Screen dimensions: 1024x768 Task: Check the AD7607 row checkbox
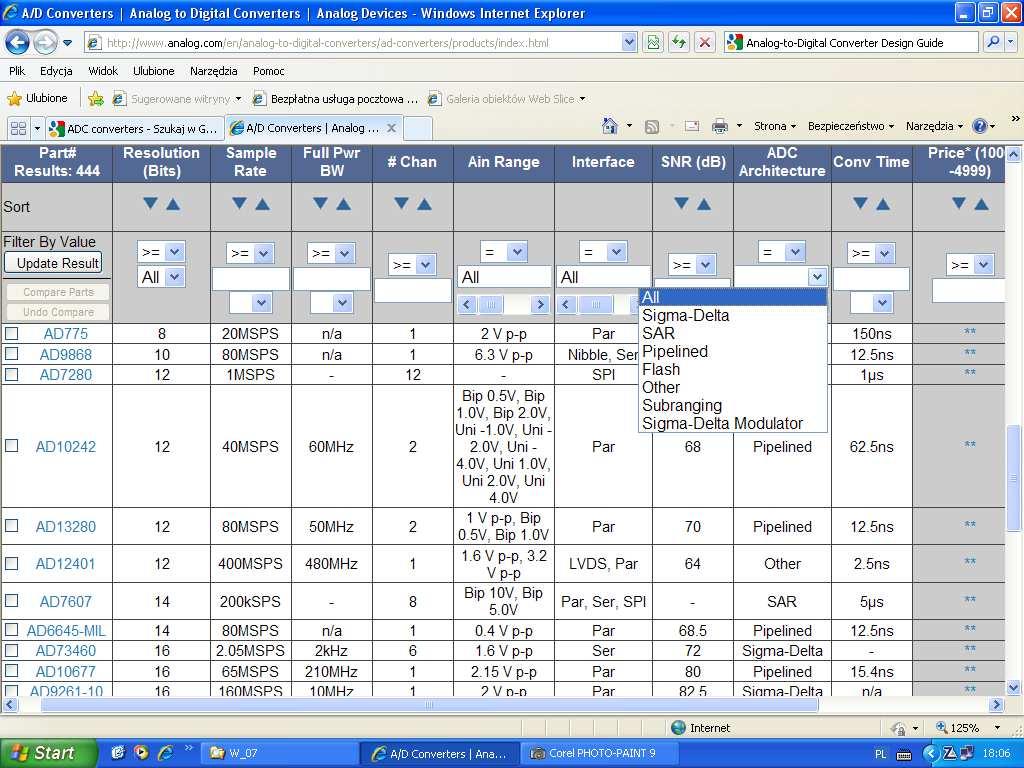[12, 600]
